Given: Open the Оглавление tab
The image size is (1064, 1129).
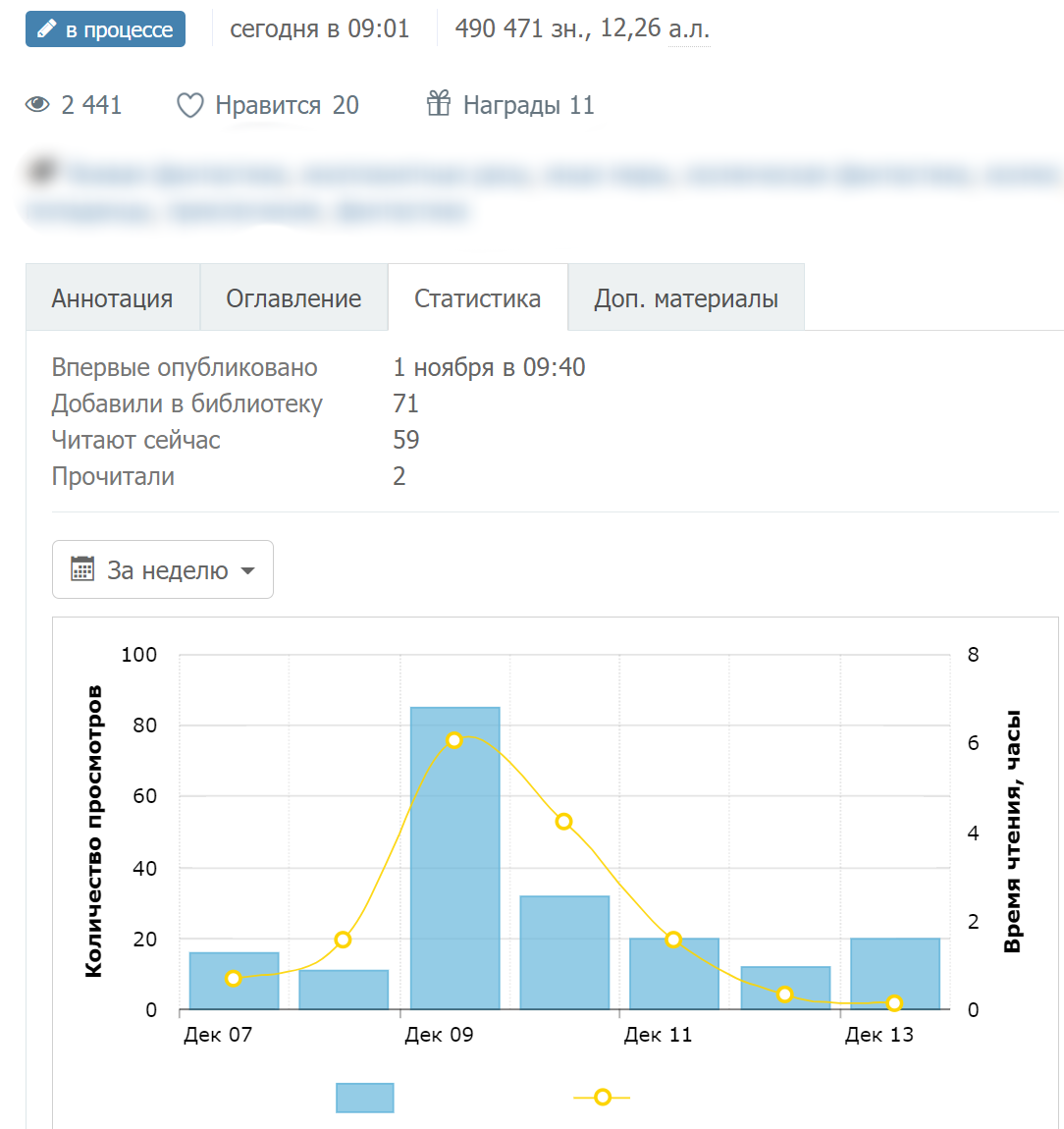Looking at the screenshot, I should coord(293,296).
